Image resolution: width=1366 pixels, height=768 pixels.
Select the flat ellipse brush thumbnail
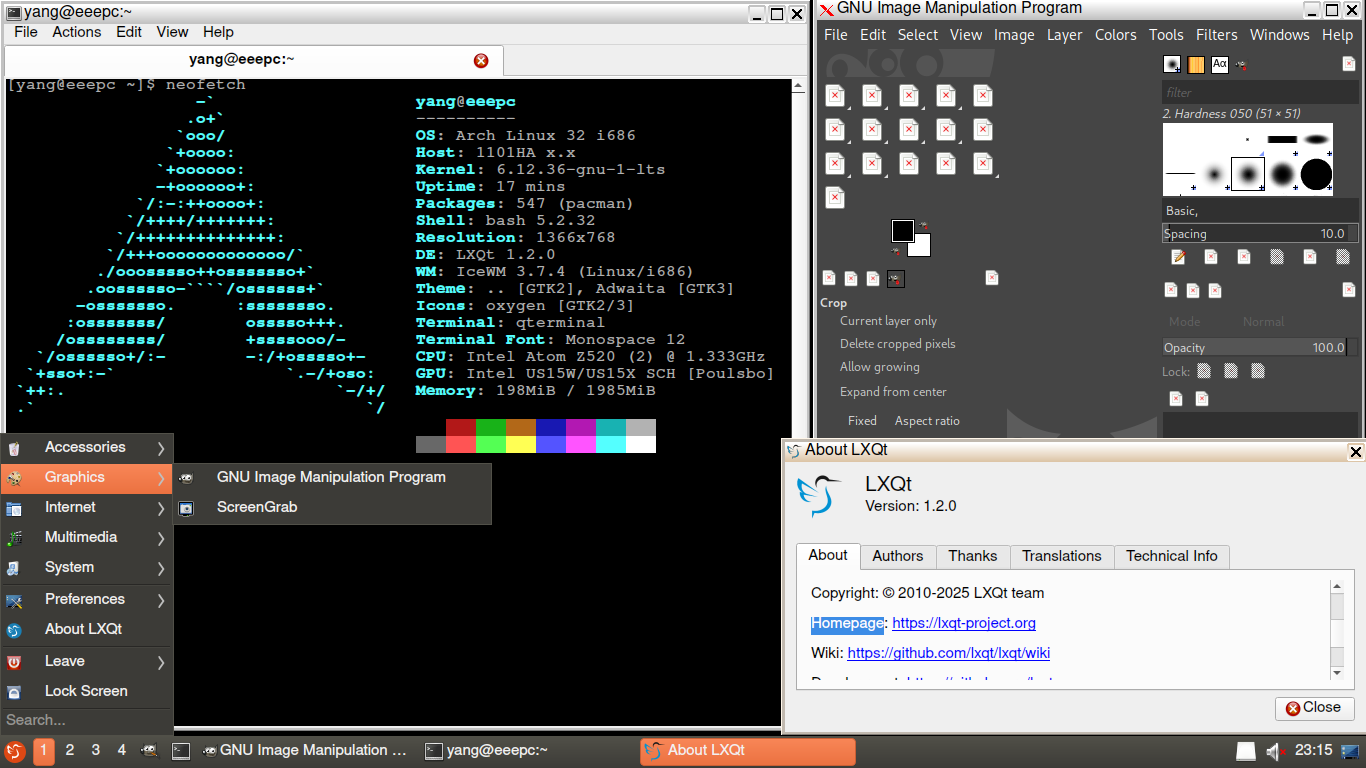[1316, 139]
